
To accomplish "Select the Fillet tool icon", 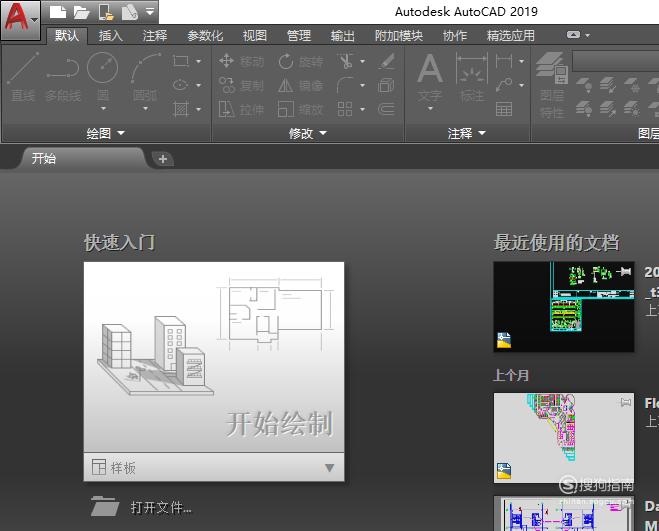I will coord(345,85).
